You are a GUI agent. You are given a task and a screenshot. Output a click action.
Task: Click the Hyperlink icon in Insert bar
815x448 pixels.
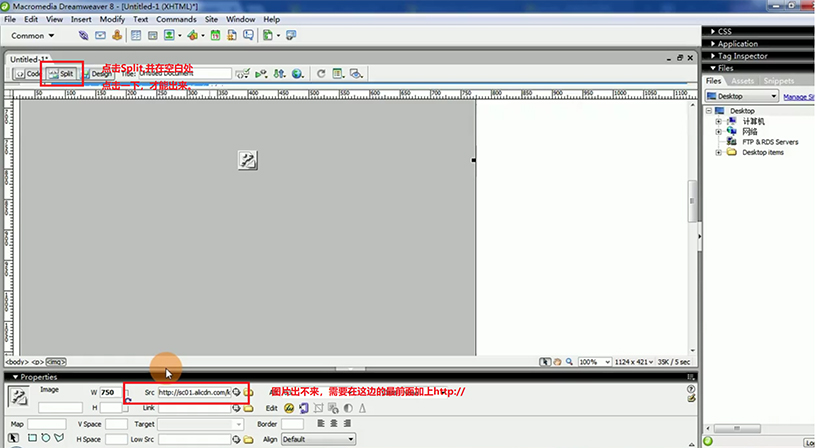pos(84,35)
